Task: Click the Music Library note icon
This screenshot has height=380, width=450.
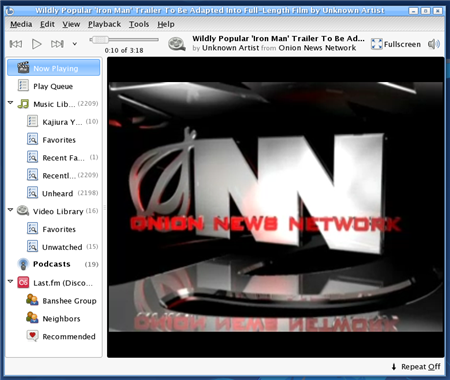Action: pos(23,104)
